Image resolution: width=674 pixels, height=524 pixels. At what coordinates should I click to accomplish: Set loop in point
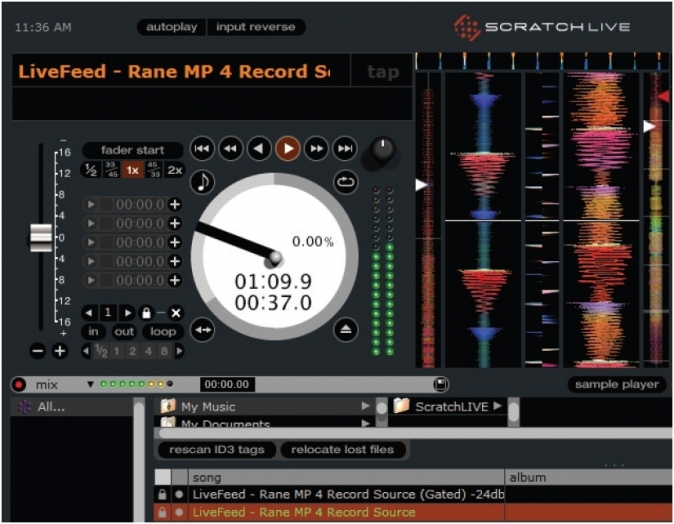click(x=93, y=332)
